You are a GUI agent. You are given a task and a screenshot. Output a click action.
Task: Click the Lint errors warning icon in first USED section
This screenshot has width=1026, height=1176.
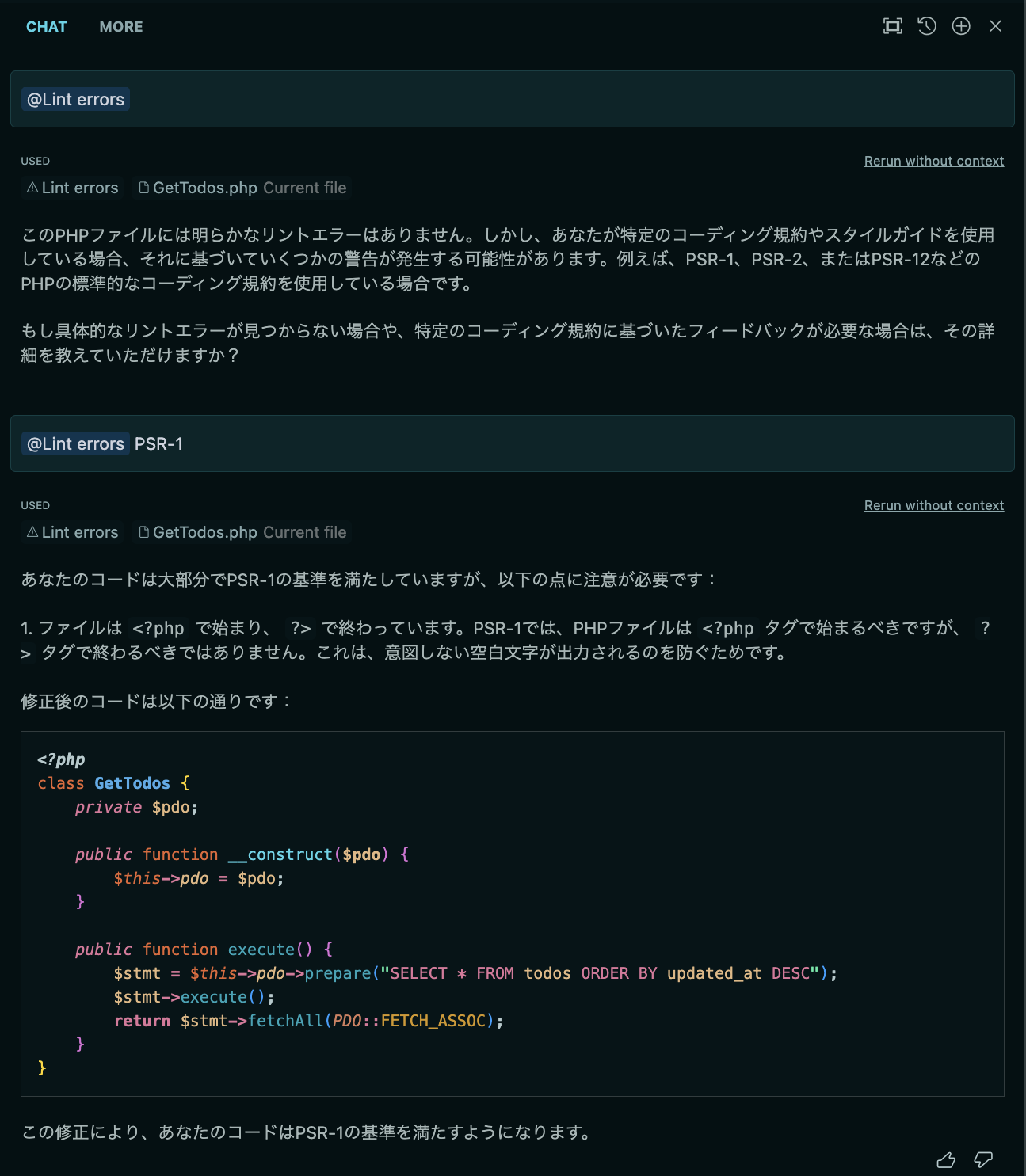(30, 188)
